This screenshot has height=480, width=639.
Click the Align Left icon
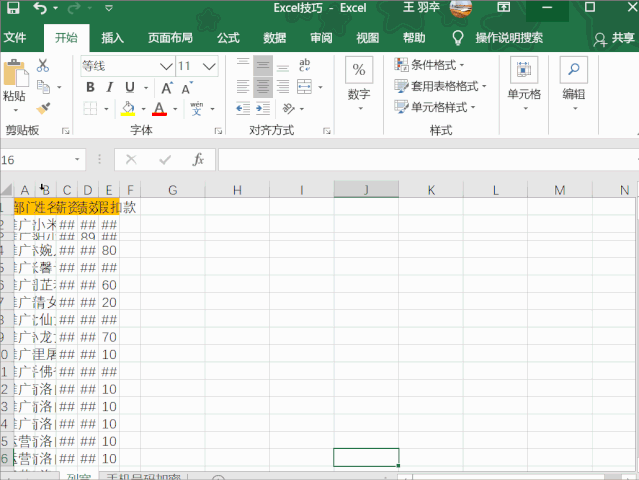pos(243,86)
